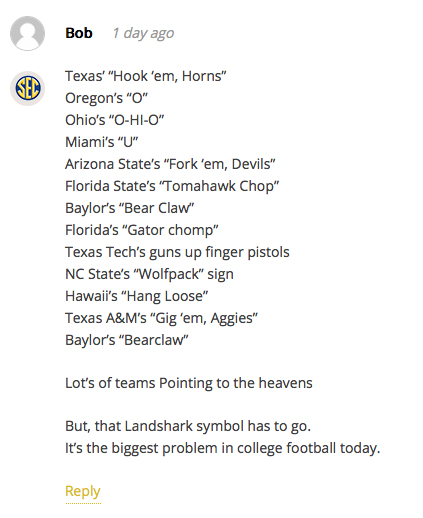Click the Landshark symbol sentence

tap(188, 426)
